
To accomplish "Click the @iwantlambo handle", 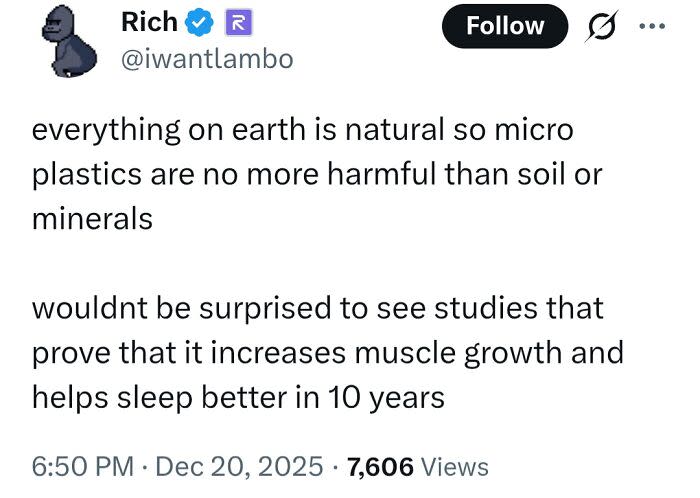I will tap(207, 59).
